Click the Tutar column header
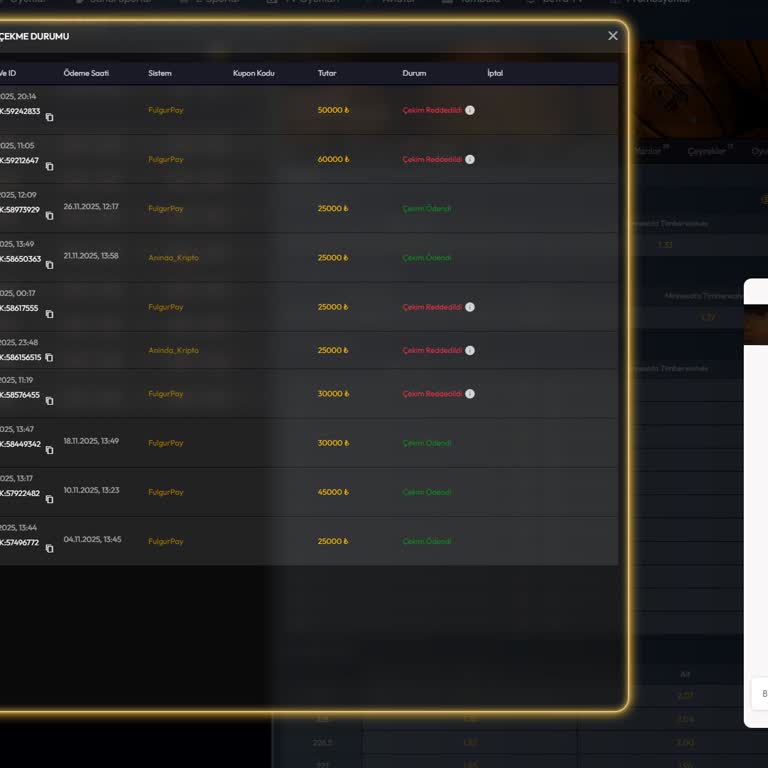The height and width of the screenshot is (768, 768). (327, 73)
